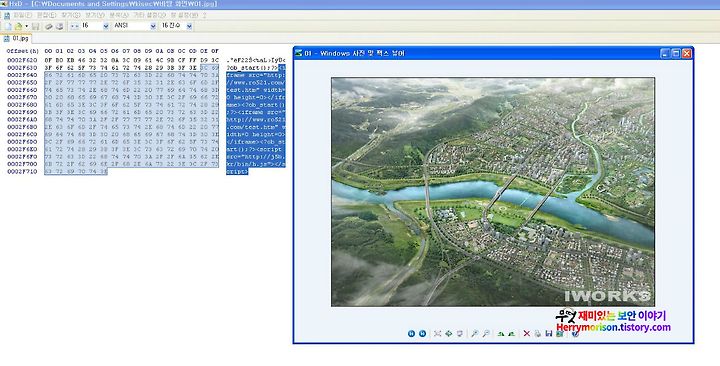Click decoded text 'kr/bin/h.js'
The image size is (720, 366).
(246, 164)
